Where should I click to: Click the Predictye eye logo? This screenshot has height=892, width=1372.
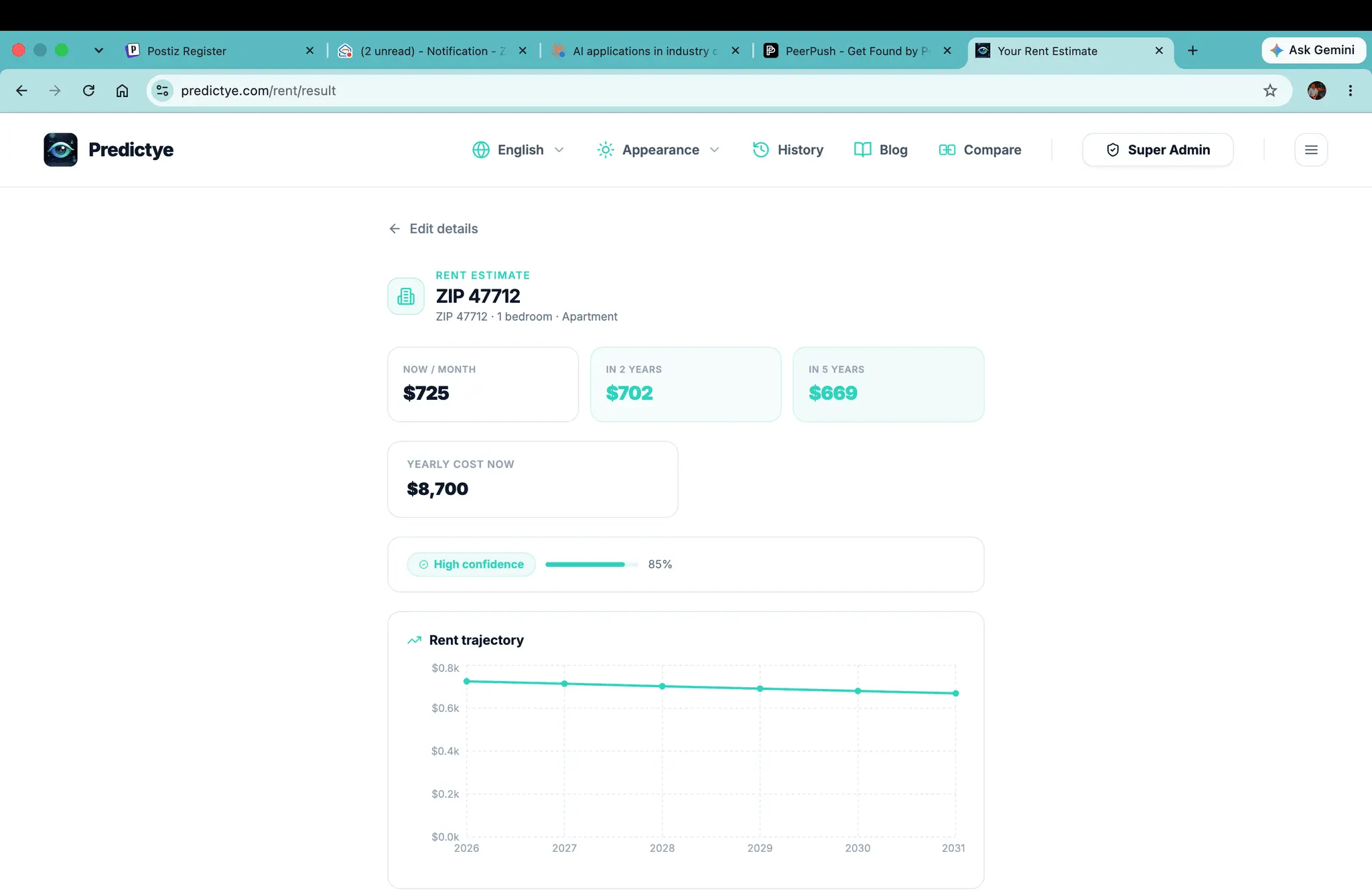[60, 149]
